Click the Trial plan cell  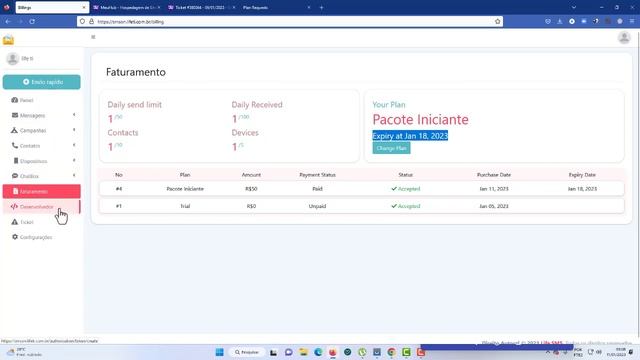coord(185,206)
